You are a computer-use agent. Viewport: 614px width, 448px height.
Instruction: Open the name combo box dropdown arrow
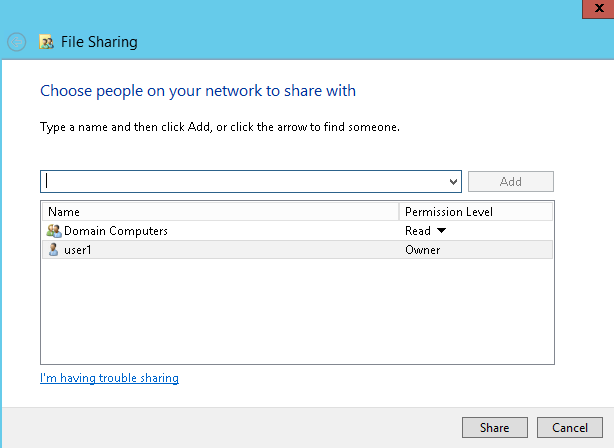pyautogui.click(x=453, y=182)
